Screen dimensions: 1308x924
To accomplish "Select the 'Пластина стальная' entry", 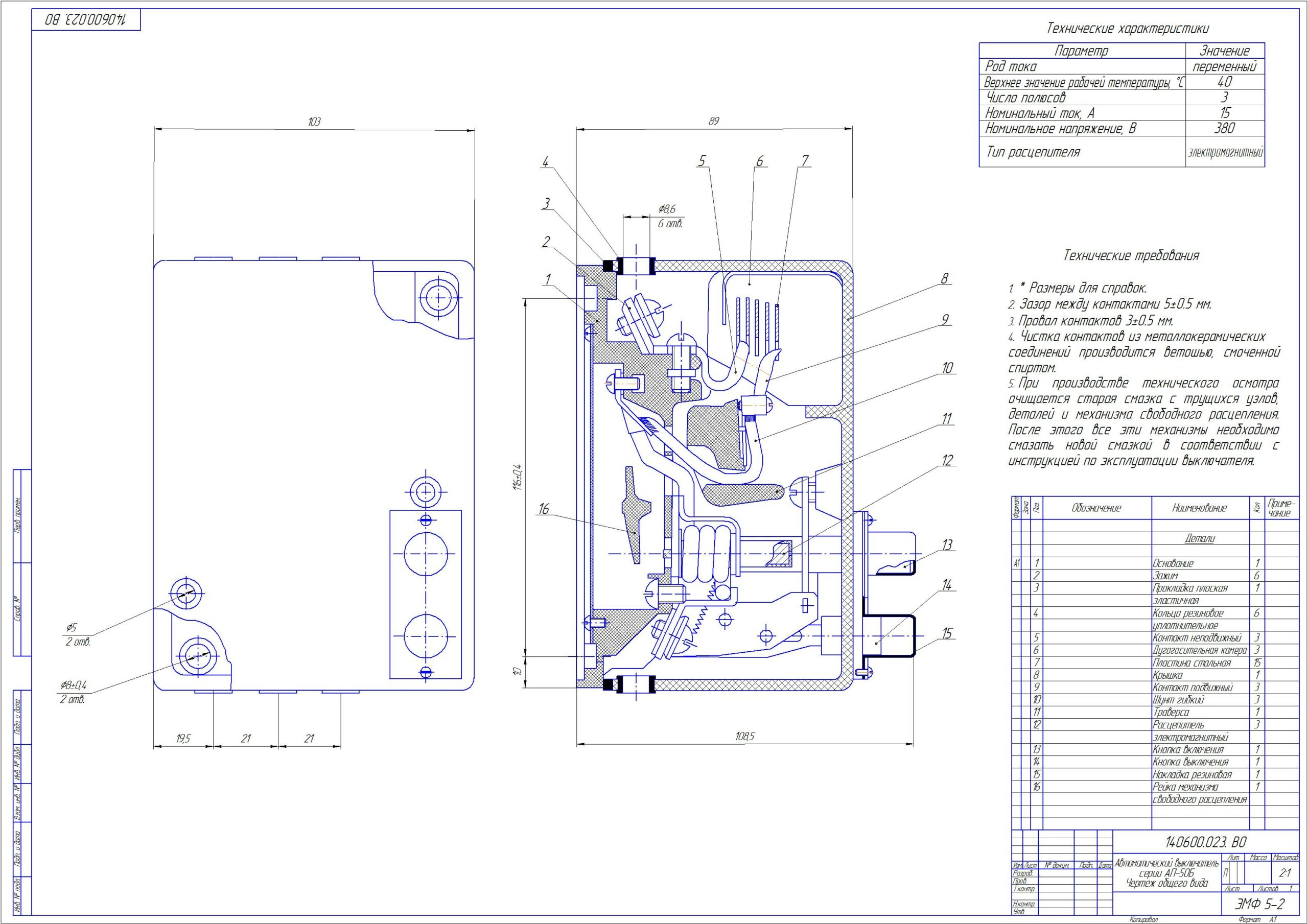I will coord(1192,662).
